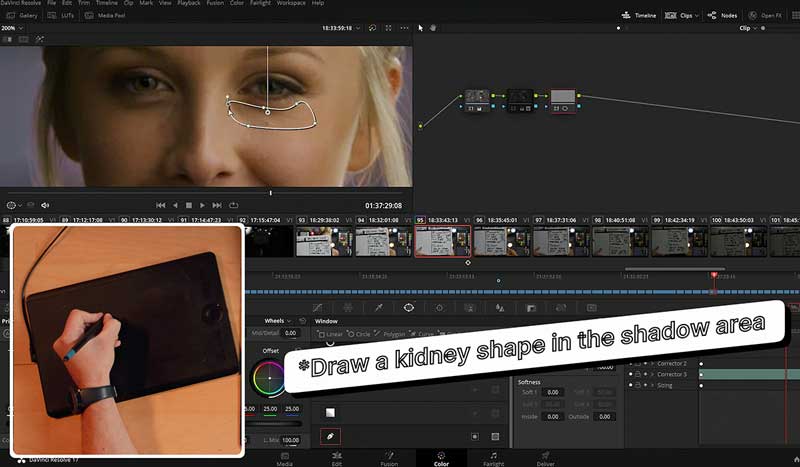800x467 pixels.
Task: Open the Sizing palette icon
Action: (x=561, y=308)
